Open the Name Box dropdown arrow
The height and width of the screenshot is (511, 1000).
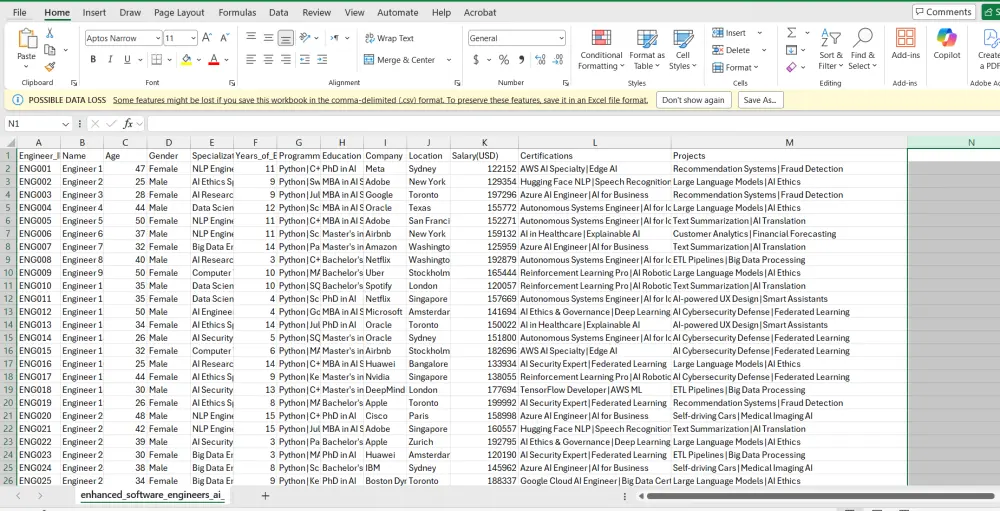[x=65, y=124]
